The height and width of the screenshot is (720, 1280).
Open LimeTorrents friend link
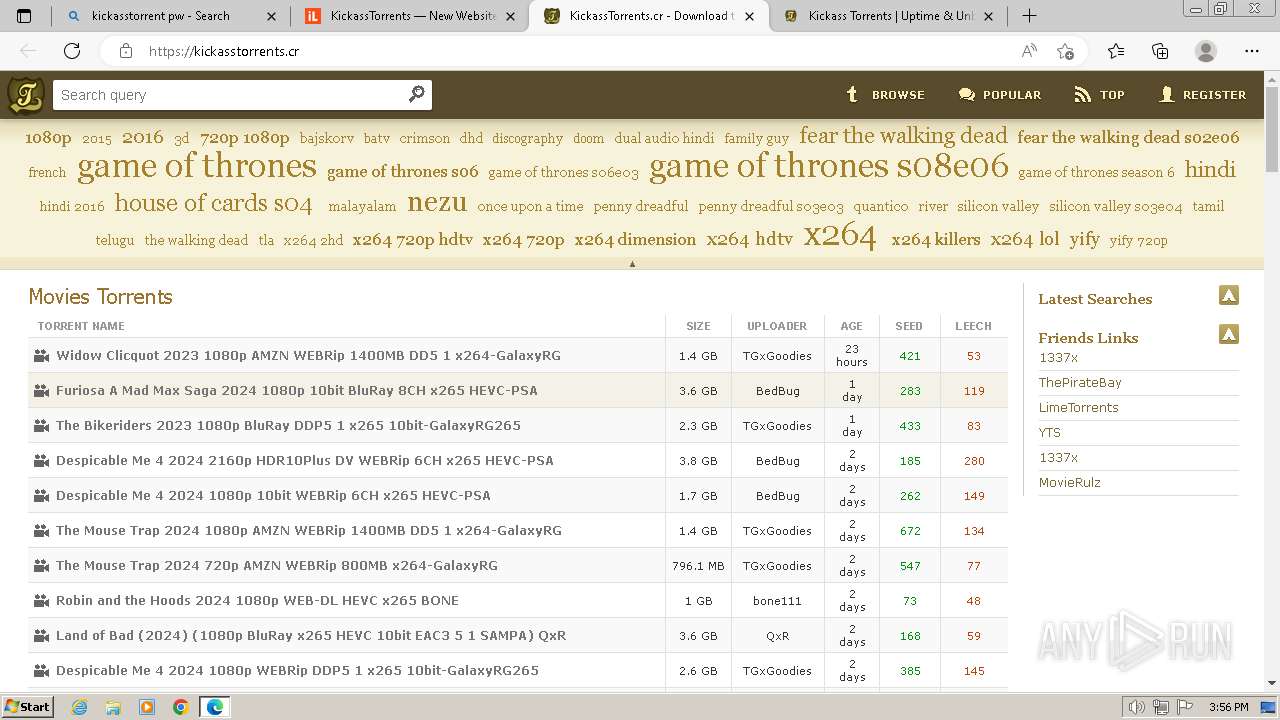pyautogui.click(x=1078, y=407)
